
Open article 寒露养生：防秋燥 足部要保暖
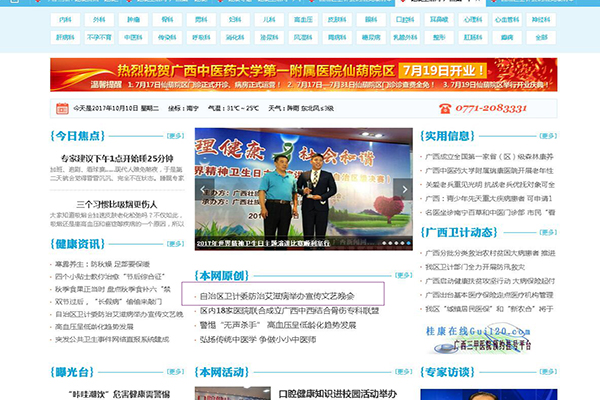click(102, 264)
